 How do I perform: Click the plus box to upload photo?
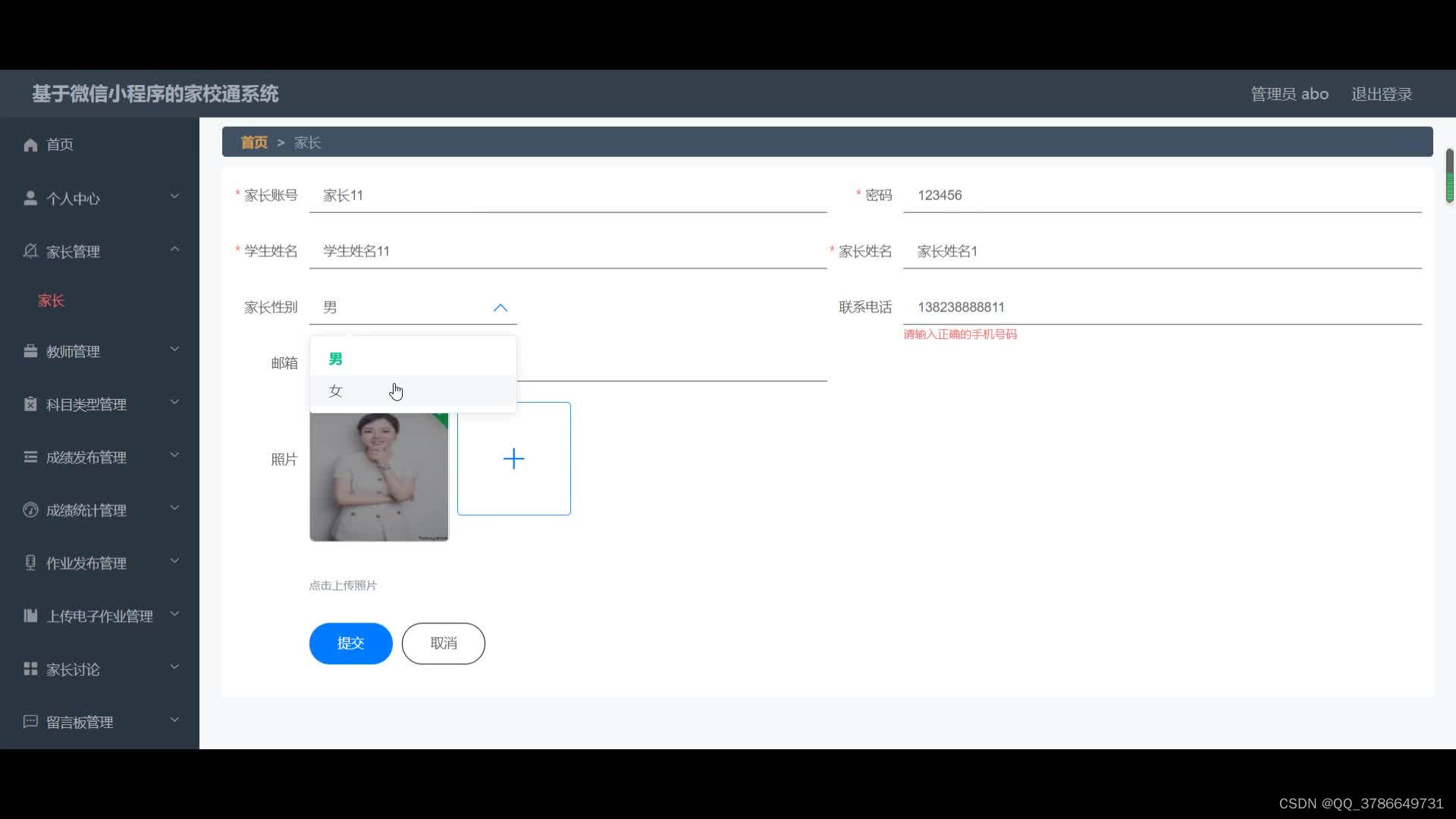click(513, 458)
